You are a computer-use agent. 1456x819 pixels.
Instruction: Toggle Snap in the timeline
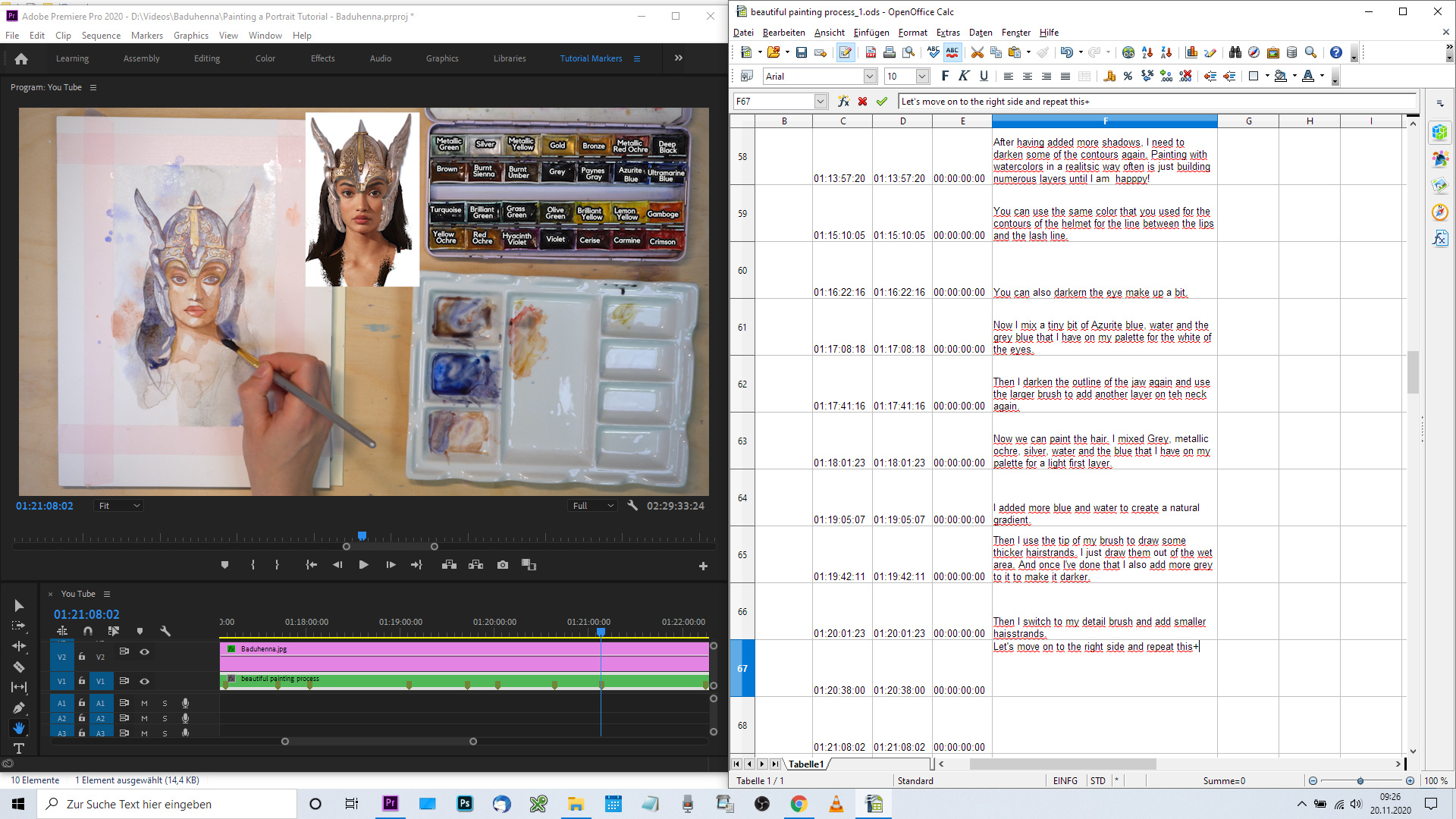point(88,631)
